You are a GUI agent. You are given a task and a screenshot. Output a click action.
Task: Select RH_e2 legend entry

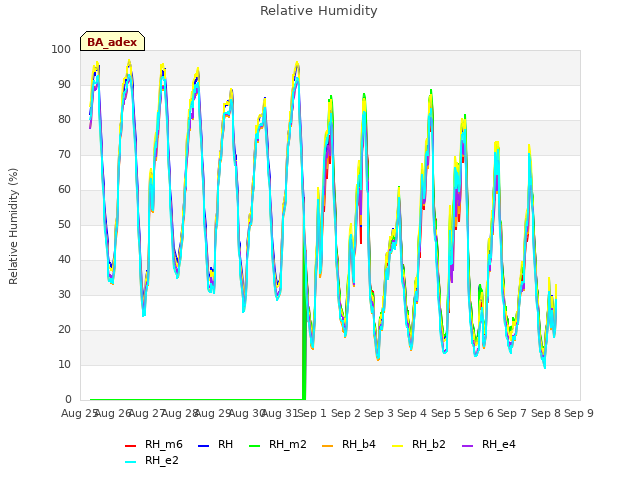[x=151, y=461]
